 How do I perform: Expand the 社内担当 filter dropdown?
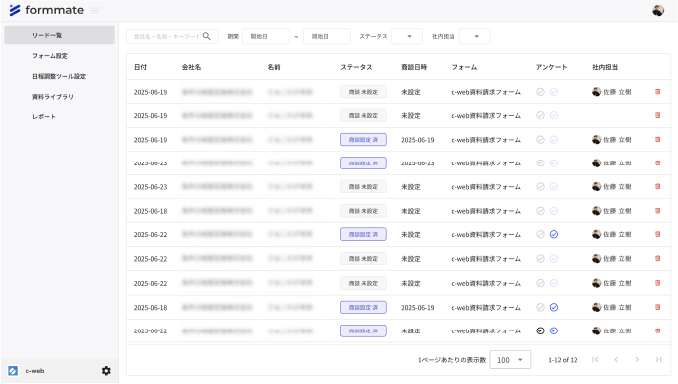474,36
